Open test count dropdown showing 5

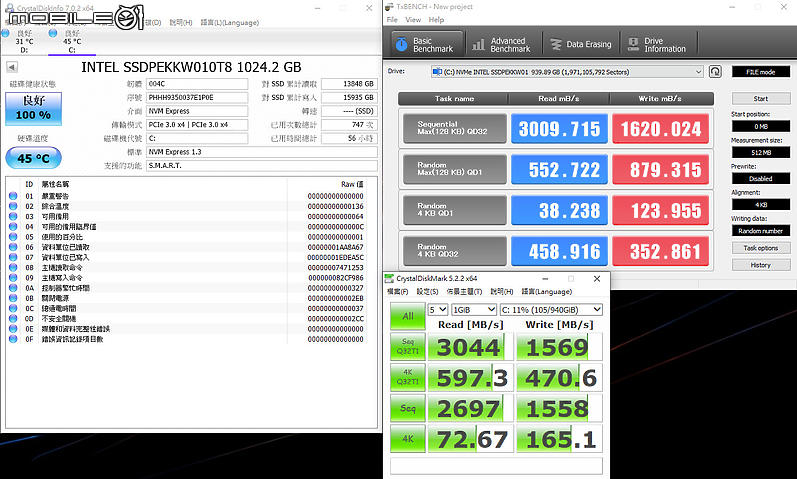[x=437, y=309]
